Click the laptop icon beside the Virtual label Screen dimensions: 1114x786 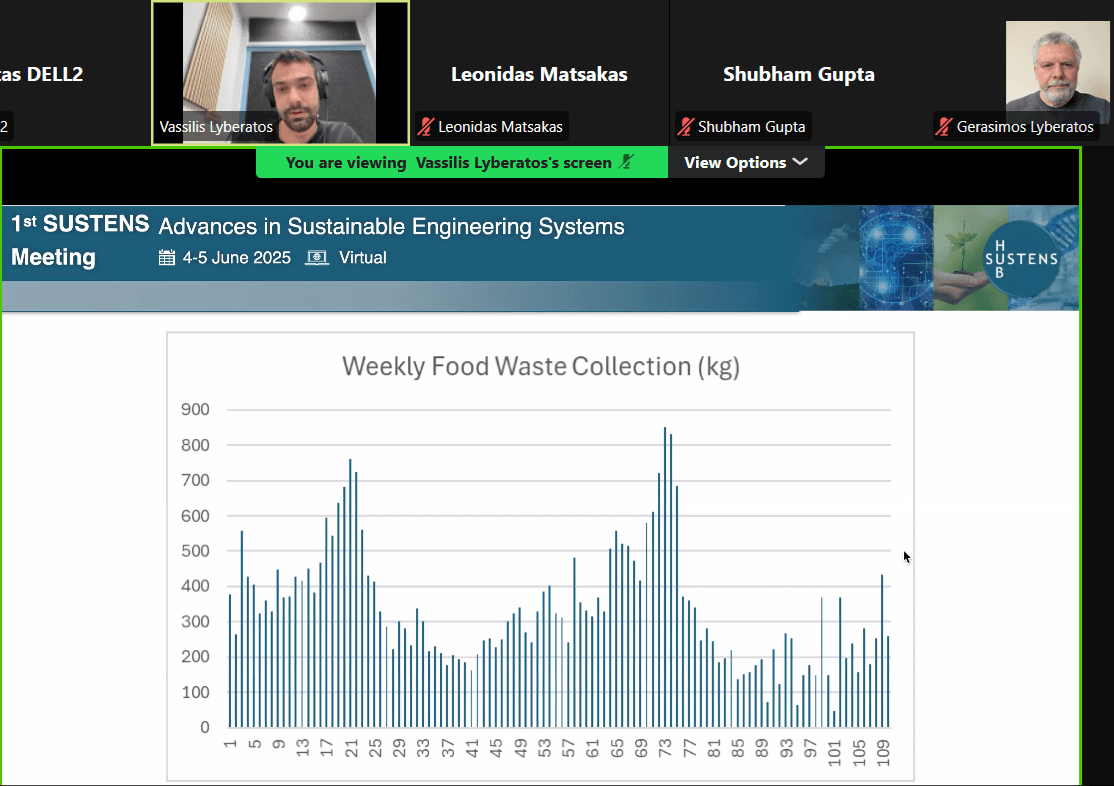(x=317, y=258)
